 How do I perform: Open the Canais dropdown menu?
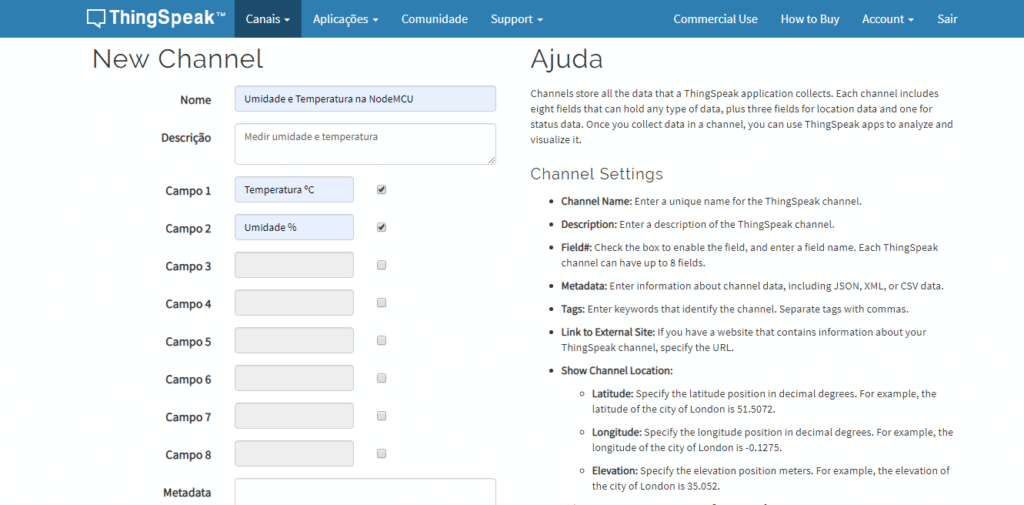coord(268,19)
